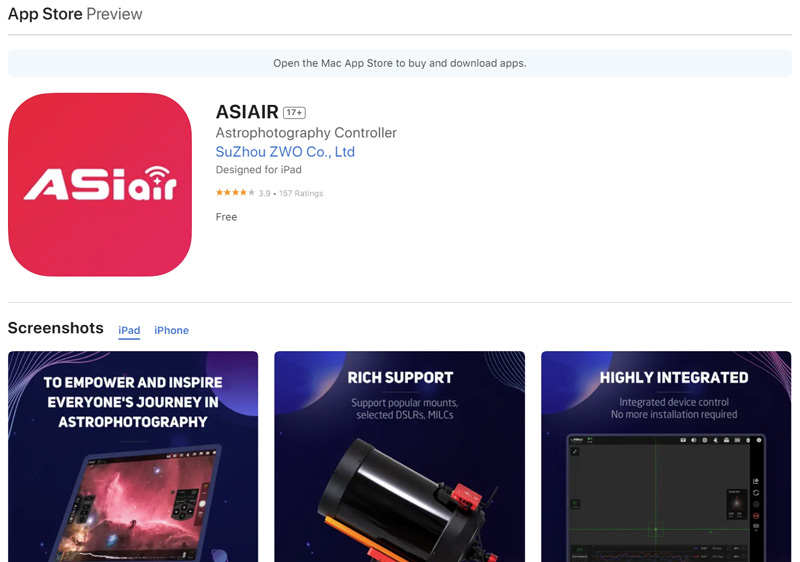
Task: Click the ASIAIR app title heading
Action: pyautogui.click(x=247, y=112)
